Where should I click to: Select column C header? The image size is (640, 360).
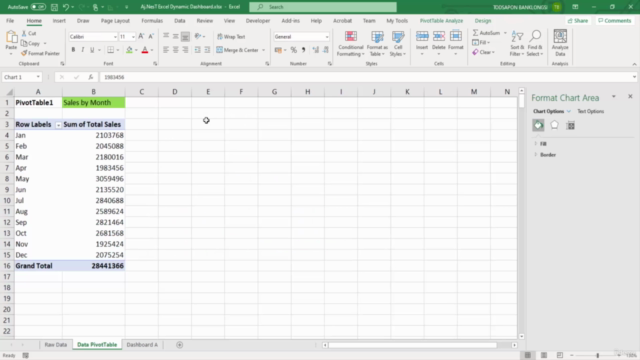[x=142, y=92]
